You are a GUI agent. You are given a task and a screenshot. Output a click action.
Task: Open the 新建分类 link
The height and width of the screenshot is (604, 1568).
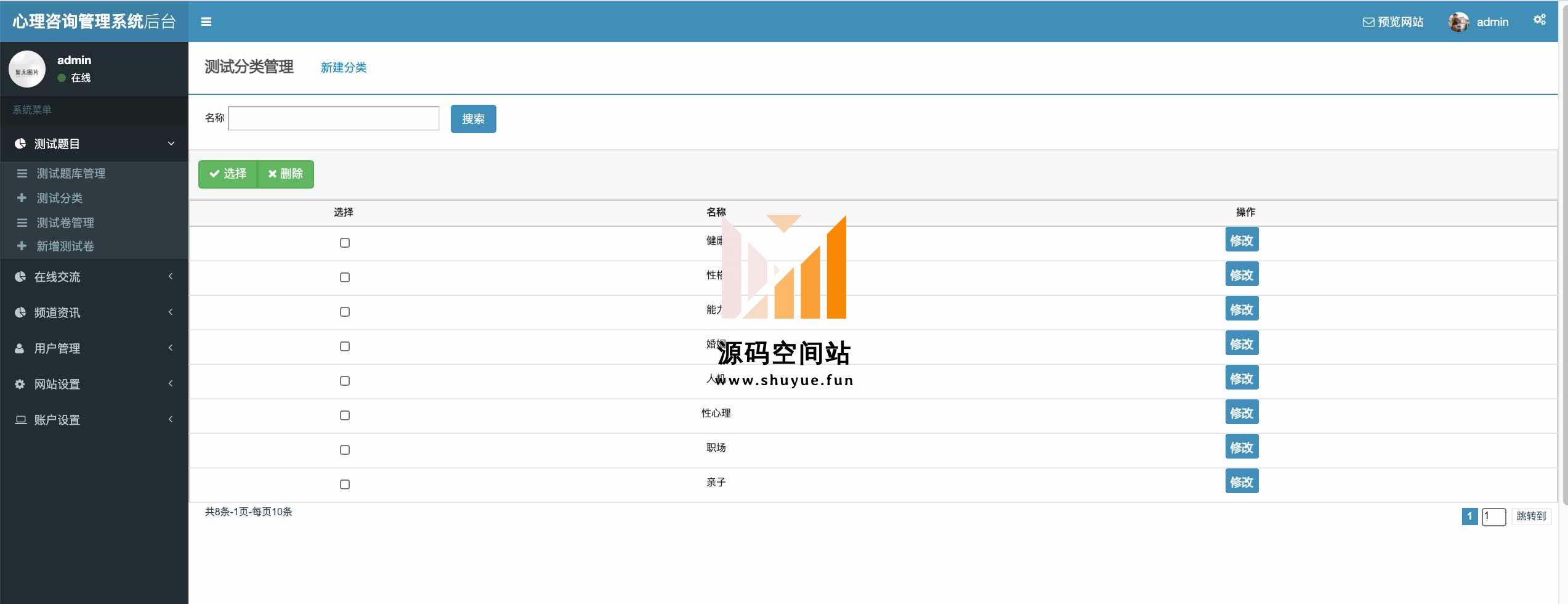tap(344, 67)
